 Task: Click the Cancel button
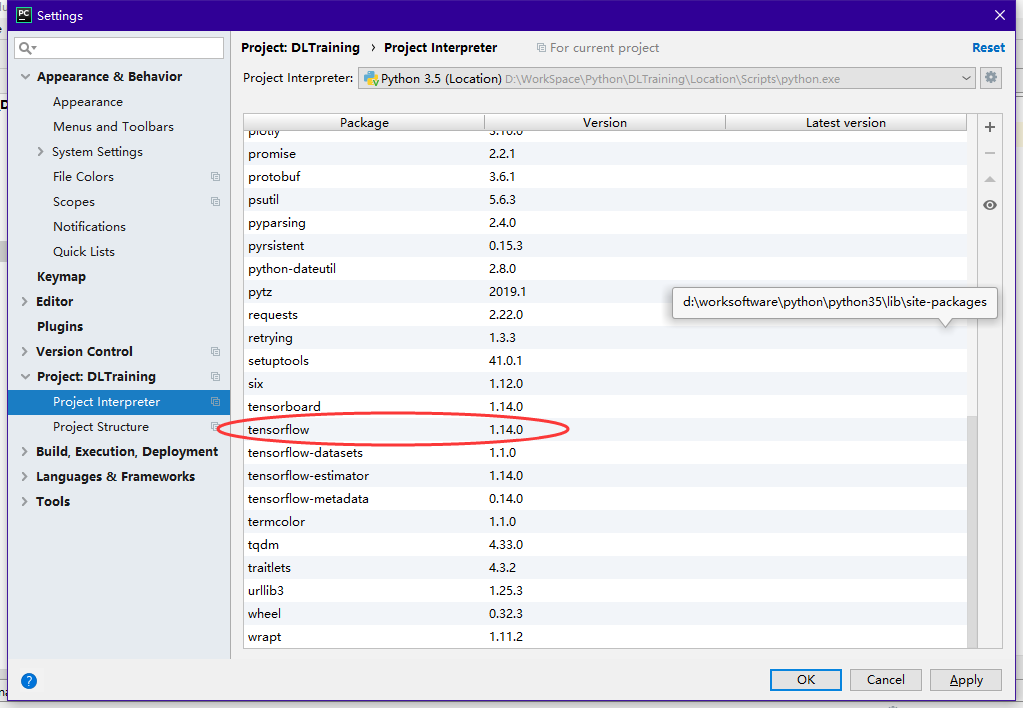(885, 680)
